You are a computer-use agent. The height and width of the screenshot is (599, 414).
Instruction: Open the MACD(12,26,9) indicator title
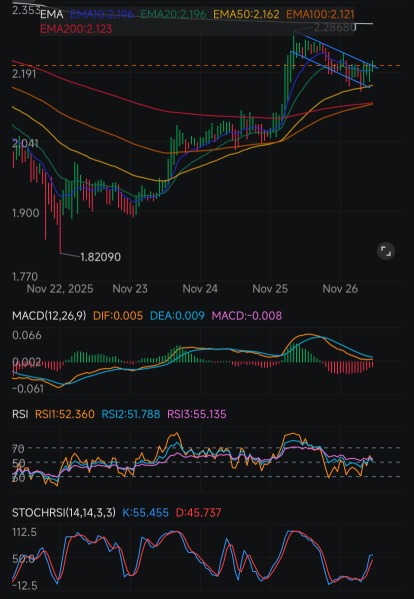(49, 316)
